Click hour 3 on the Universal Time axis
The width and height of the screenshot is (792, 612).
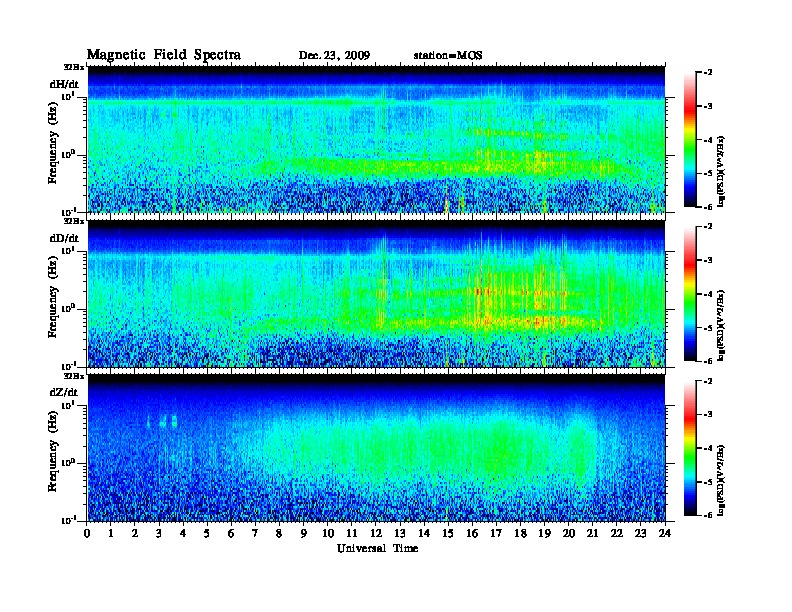click(159, 533)
